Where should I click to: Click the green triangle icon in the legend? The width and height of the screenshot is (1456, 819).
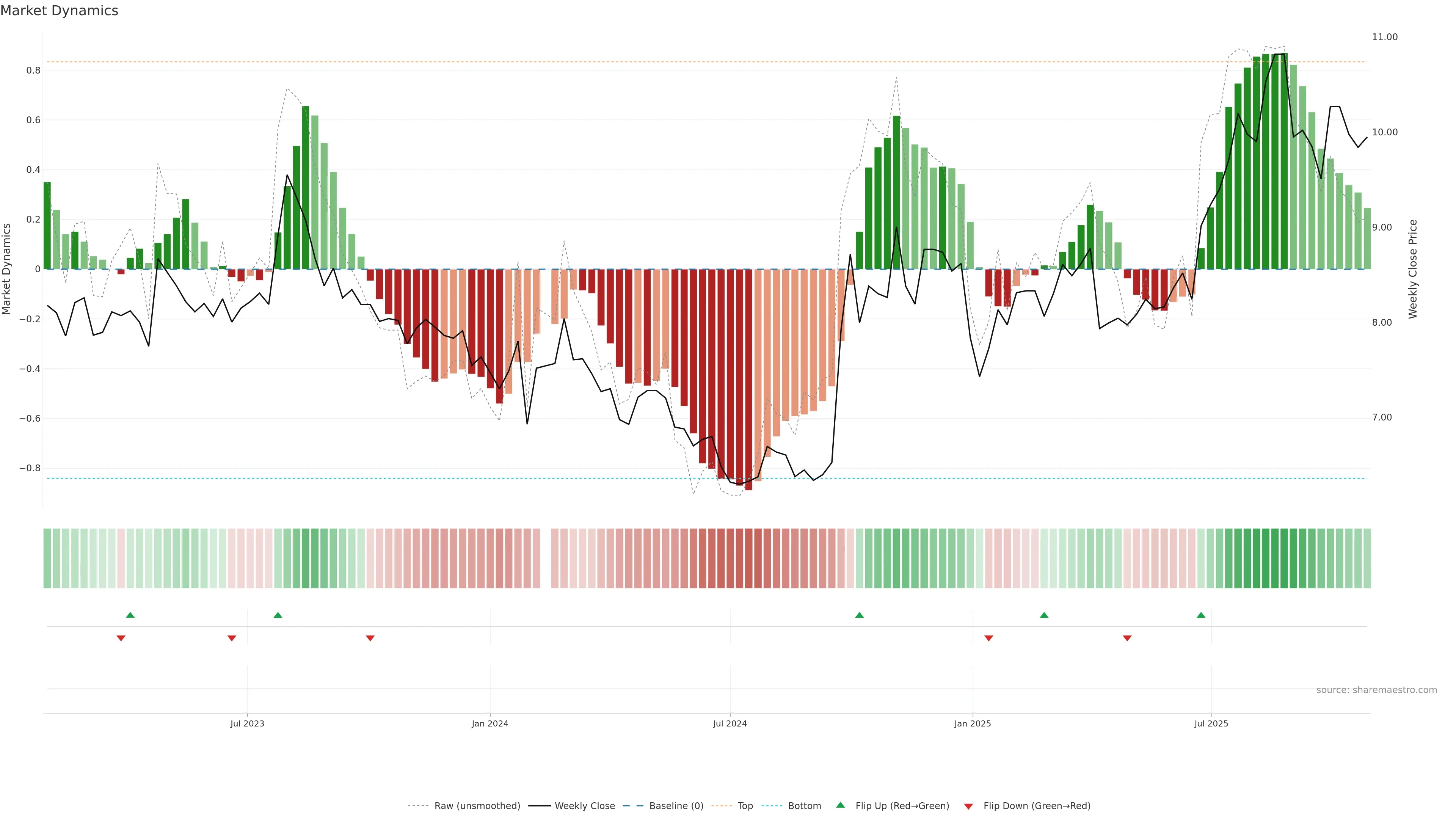pyautogui.click(x=841, y=805)
